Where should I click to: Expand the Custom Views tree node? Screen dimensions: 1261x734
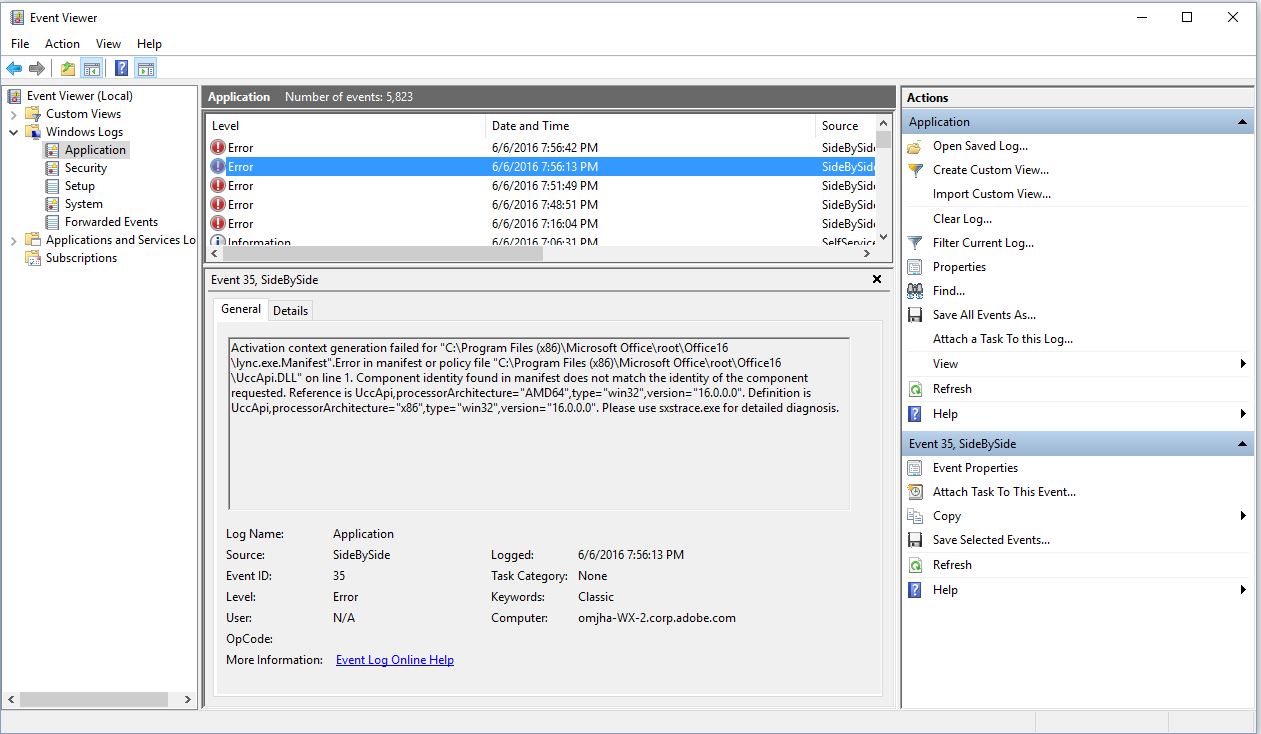click(x=14, y=114)
